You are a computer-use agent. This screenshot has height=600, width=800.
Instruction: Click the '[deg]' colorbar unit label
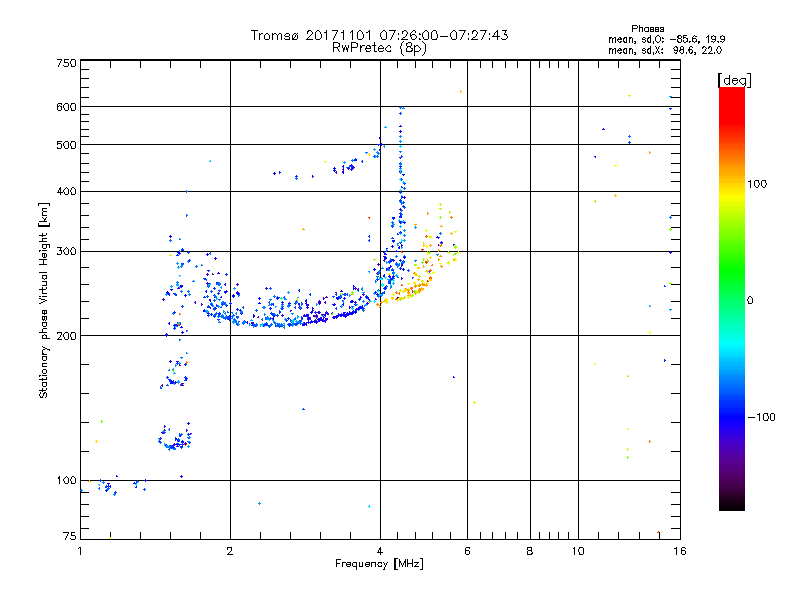pos(734,80)
